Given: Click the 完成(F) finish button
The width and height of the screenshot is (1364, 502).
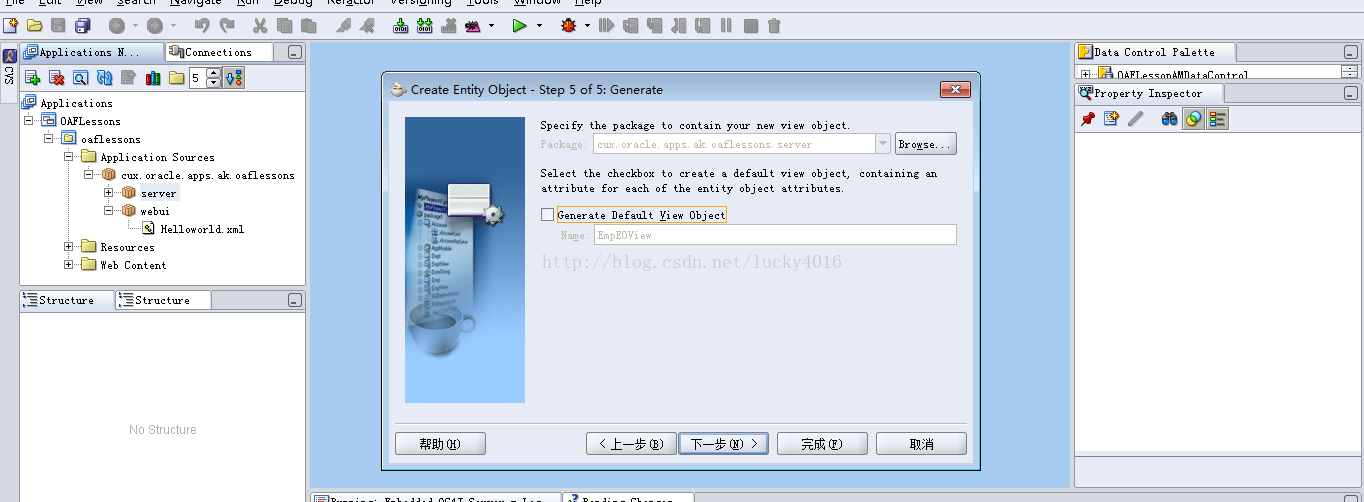Looking at the screenshot, I should [x=821, y=444].
